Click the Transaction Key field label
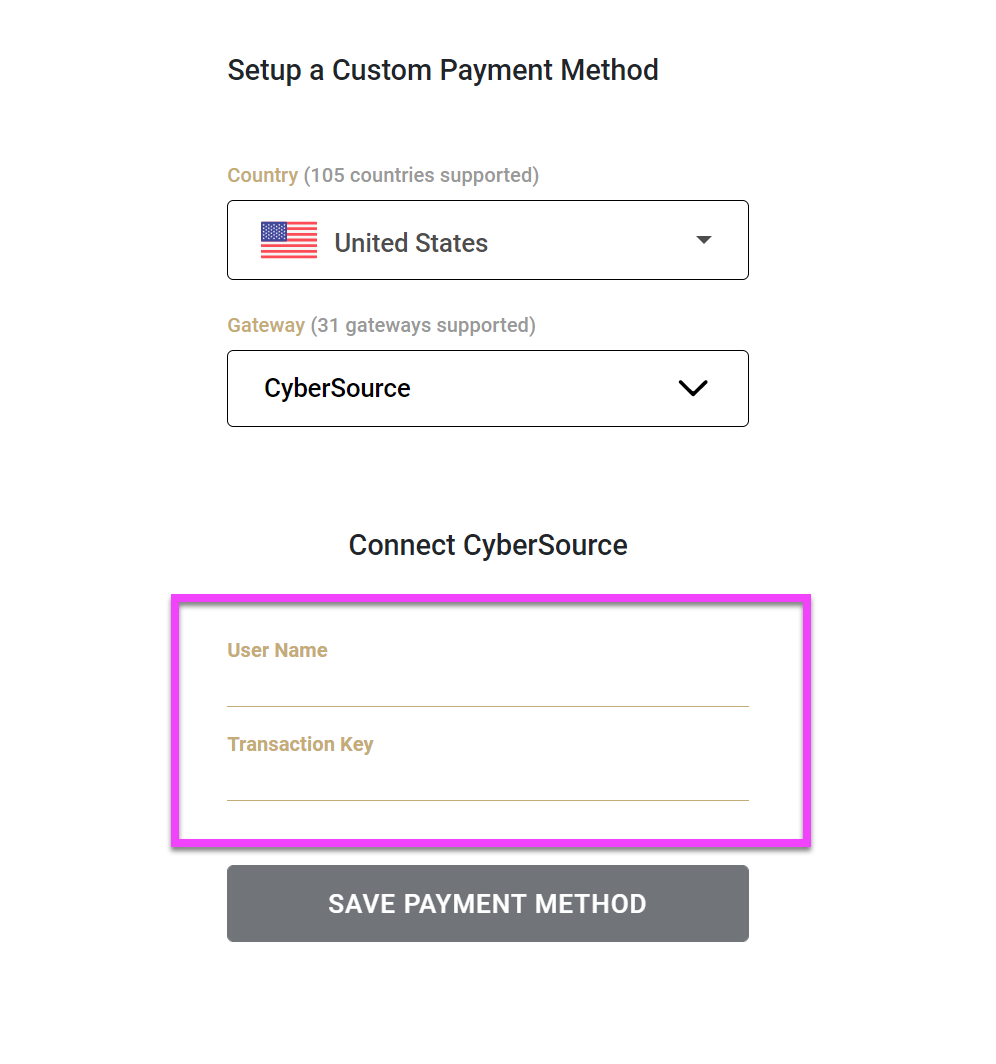Viewport: 996px width, 1064px height. coord(300,744)
